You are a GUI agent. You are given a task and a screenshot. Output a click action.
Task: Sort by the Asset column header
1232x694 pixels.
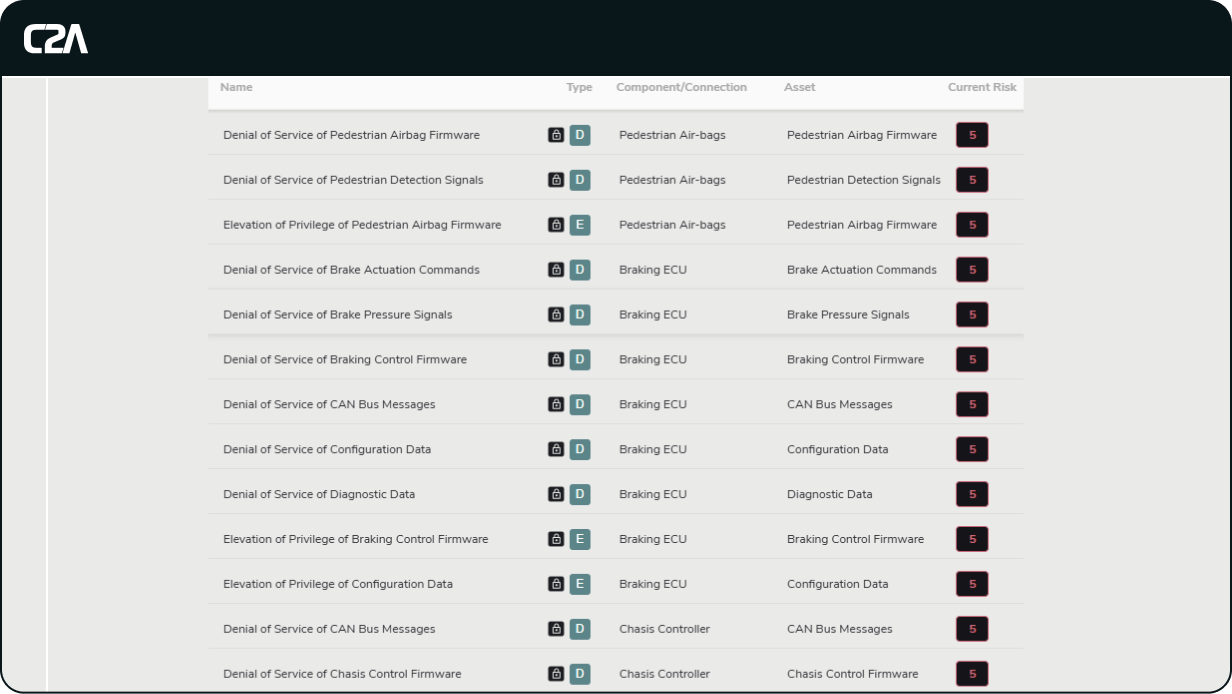800,87
